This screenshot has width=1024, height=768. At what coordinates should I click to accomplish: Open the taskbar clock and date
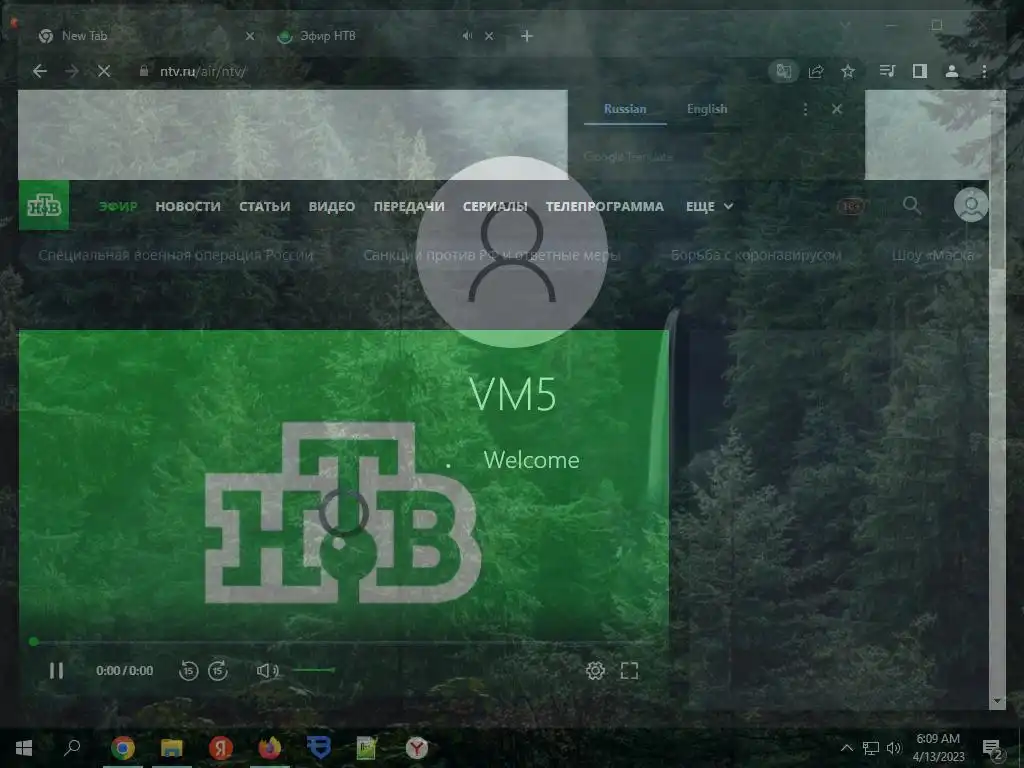point(938,748)
